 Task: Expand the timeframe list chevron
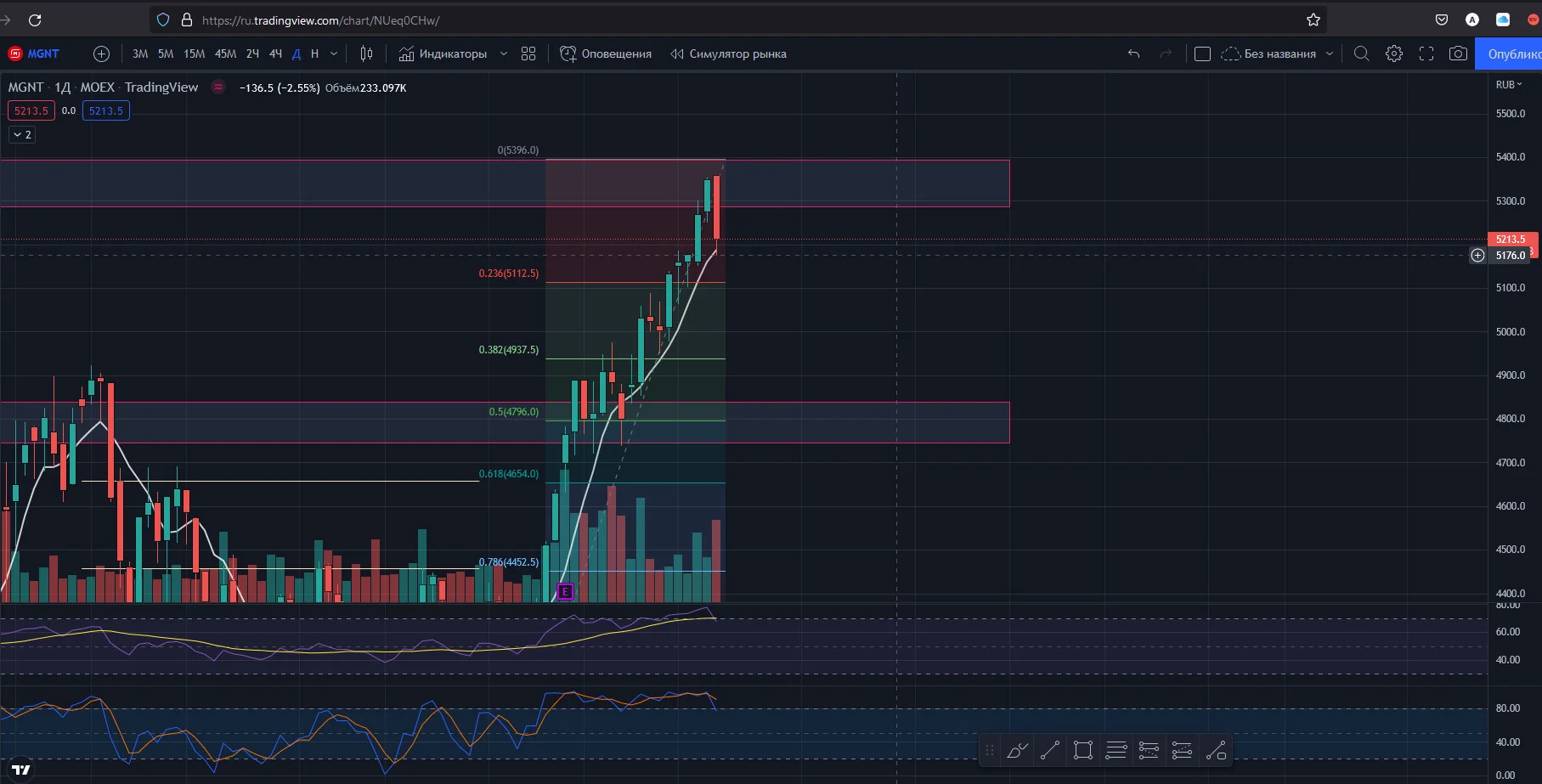[x=334, y=54]
